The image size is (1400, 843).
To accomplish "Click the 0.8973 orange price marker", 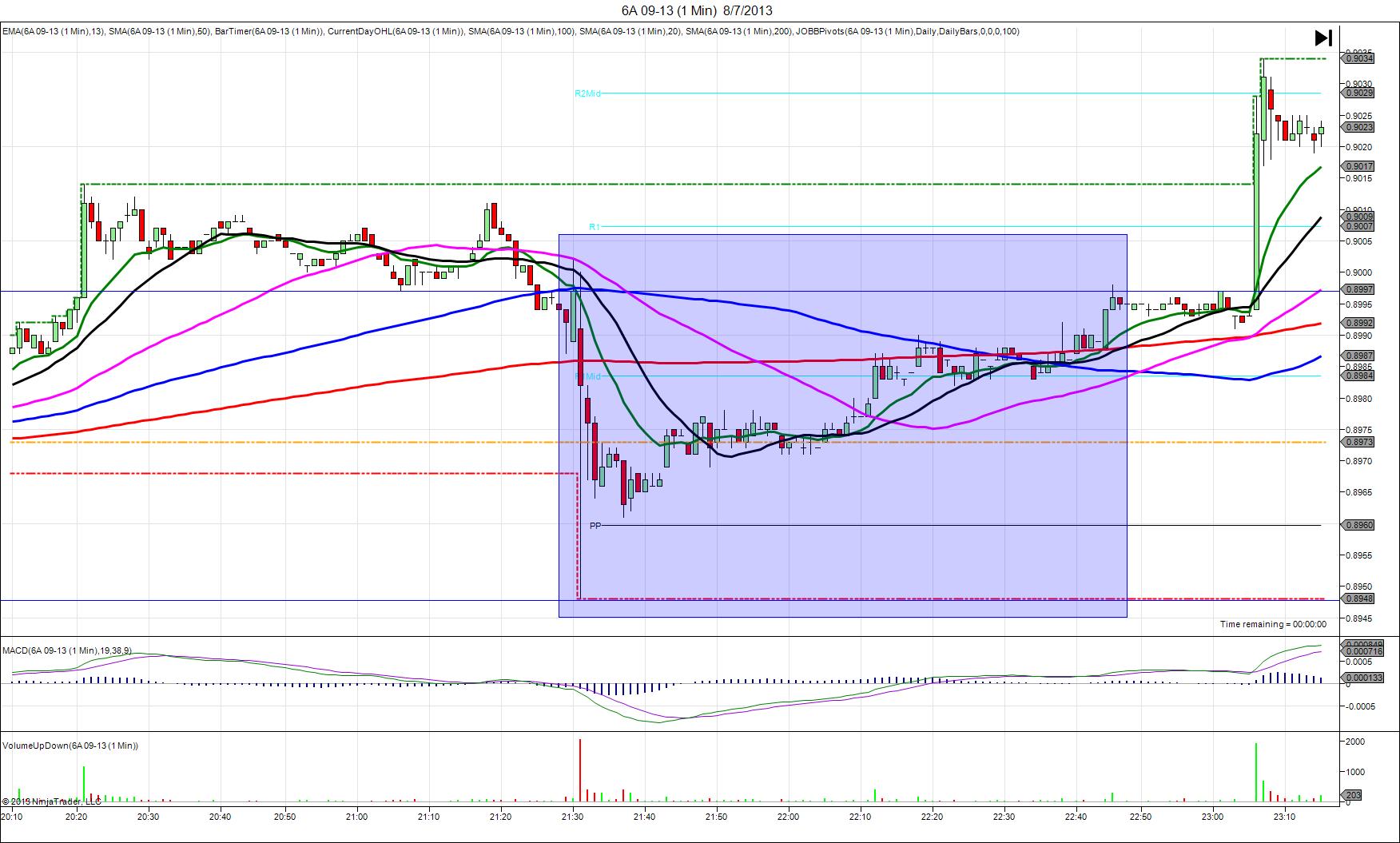I will tap(1358, 442).
